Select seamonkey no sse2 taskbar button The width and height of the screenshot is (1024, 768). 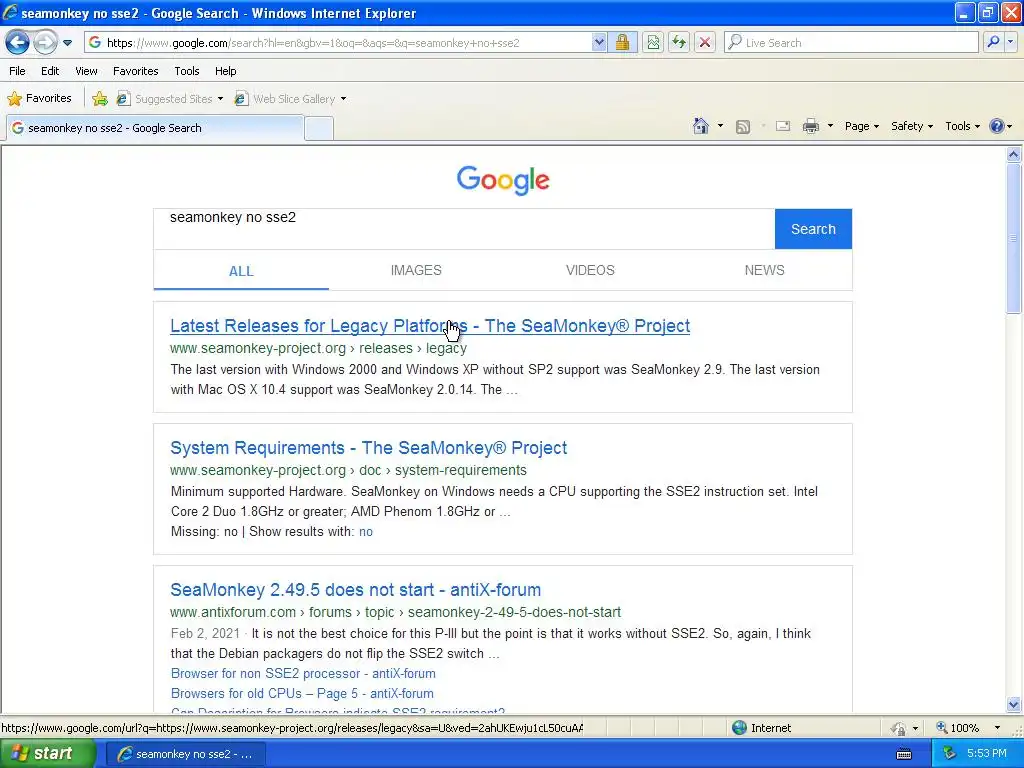click(185, 754)
